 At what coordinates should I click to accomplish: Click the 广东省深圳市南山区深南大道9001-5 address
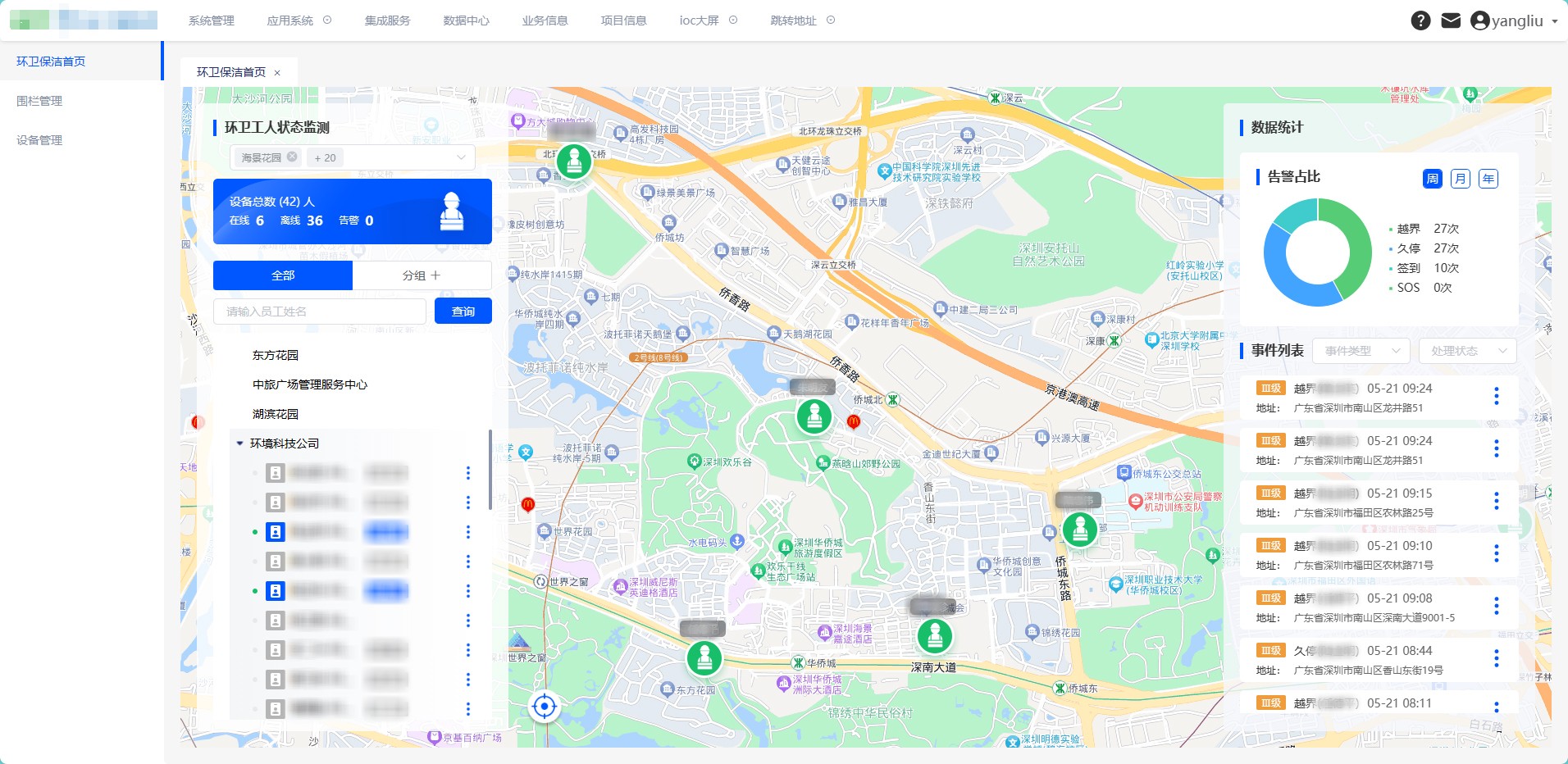coord(1374,618)
